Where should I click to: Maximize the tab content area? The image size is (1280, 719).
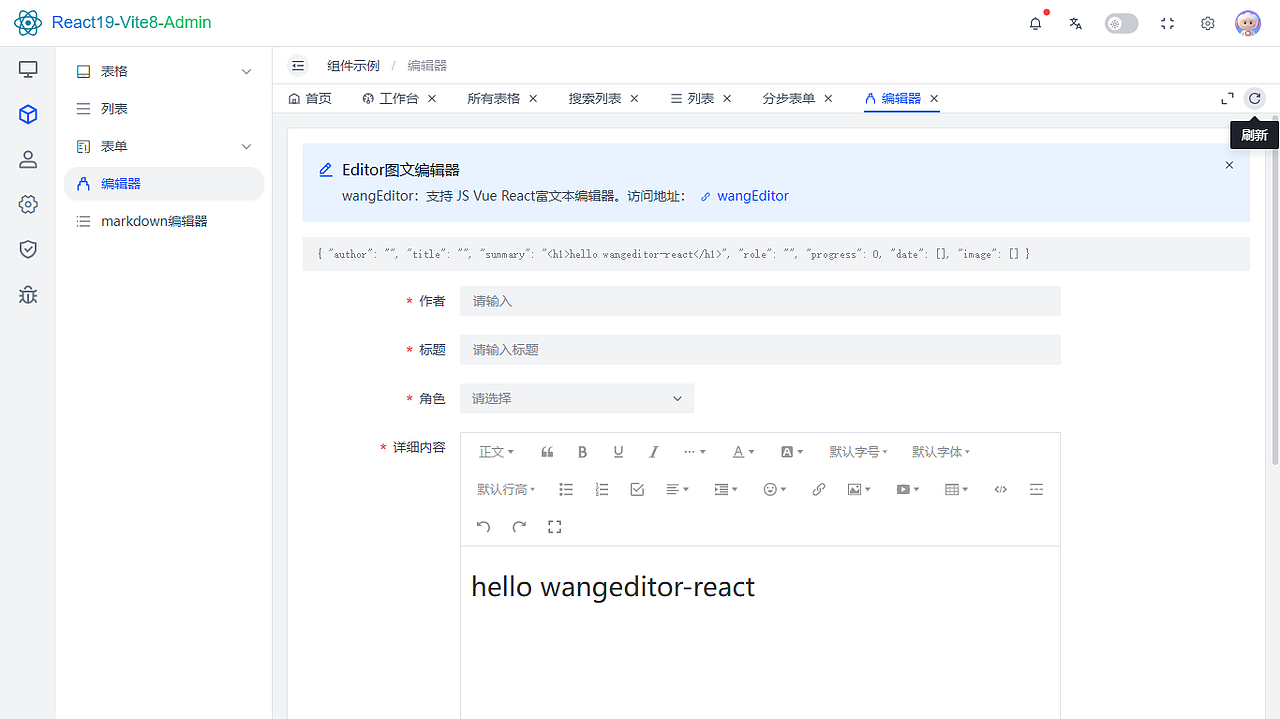[x=1227, y=98]
